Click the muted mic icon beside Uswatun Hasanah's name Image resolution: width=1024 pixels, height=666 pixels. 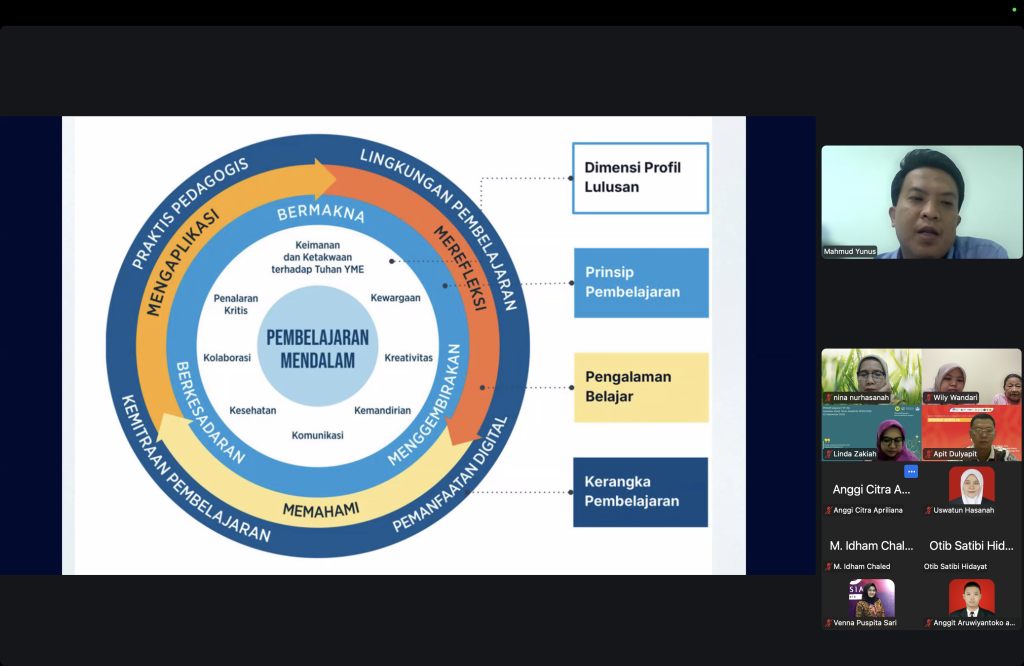929,511
